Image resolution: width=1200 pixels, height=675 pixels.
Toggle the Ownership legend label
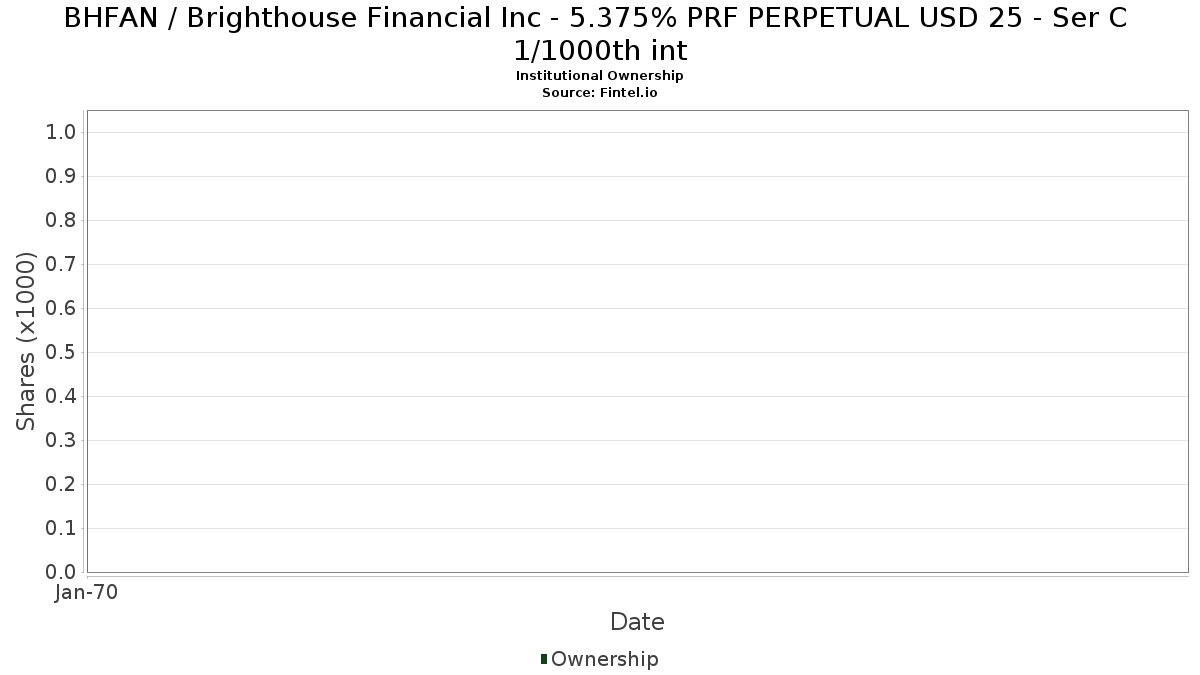click(x=604, y=659)
